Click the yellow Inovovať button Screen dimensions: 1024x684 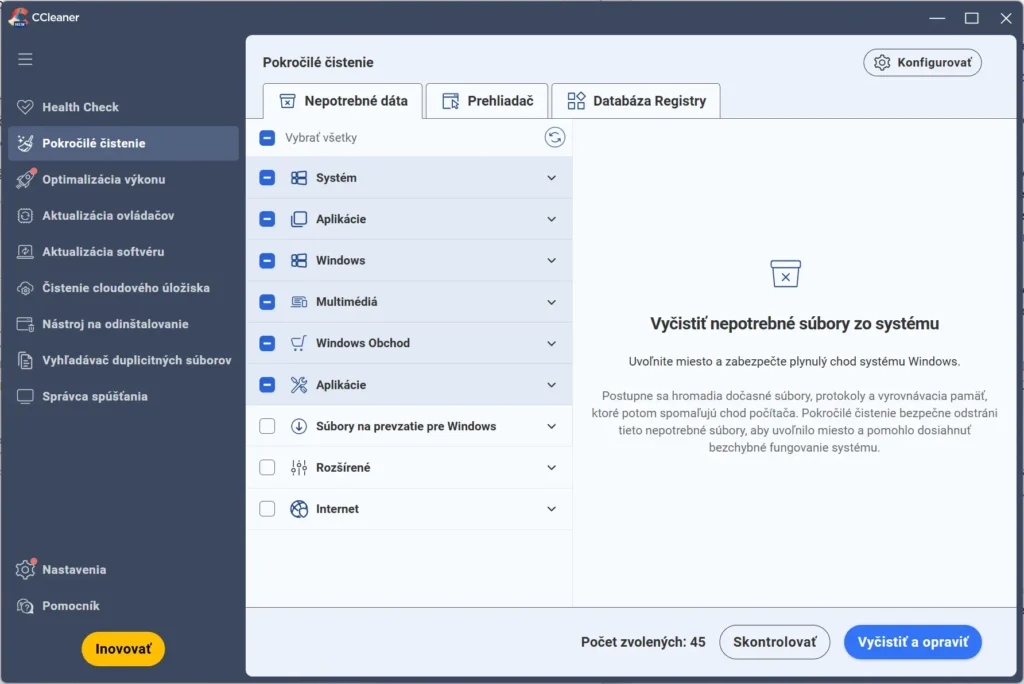click(123, 649)
